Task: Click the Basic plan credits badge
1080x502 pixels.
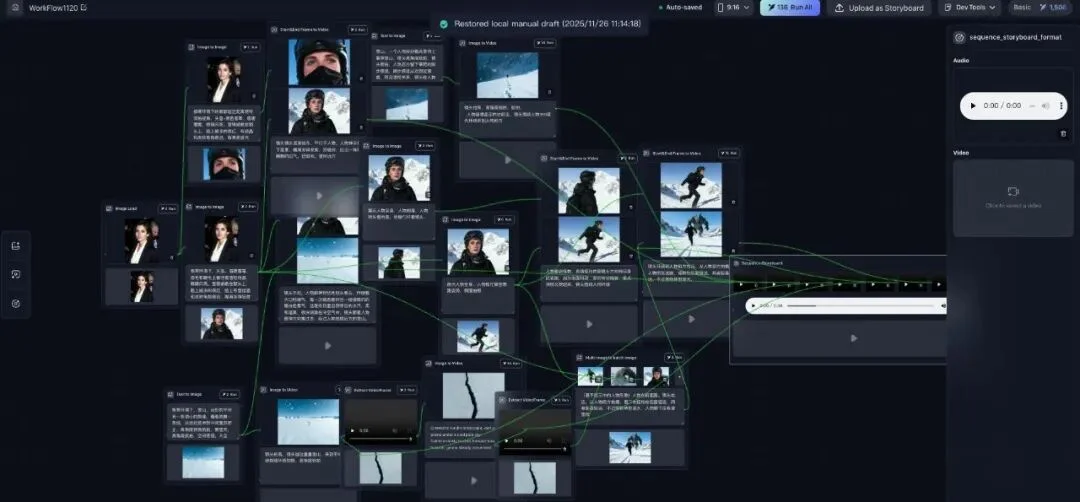Action: [1040, 8]
